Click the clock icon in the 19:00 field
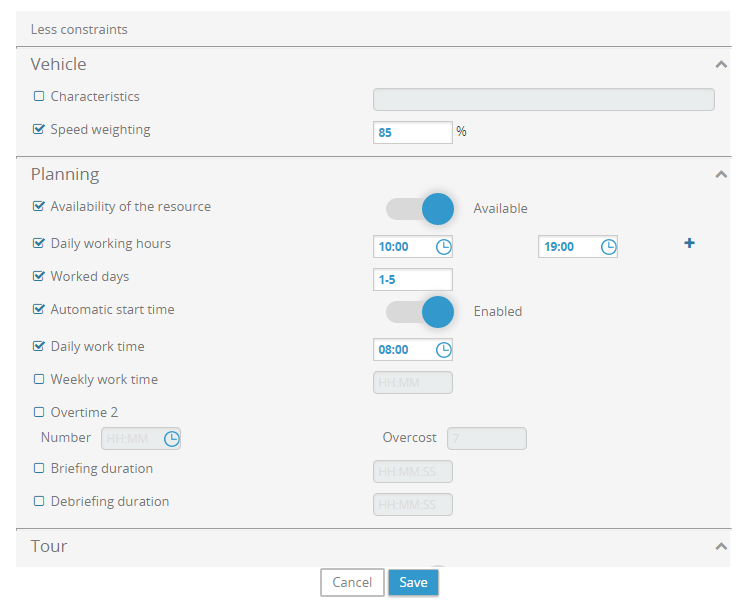 pyautogui.click(x=608, y=246)
